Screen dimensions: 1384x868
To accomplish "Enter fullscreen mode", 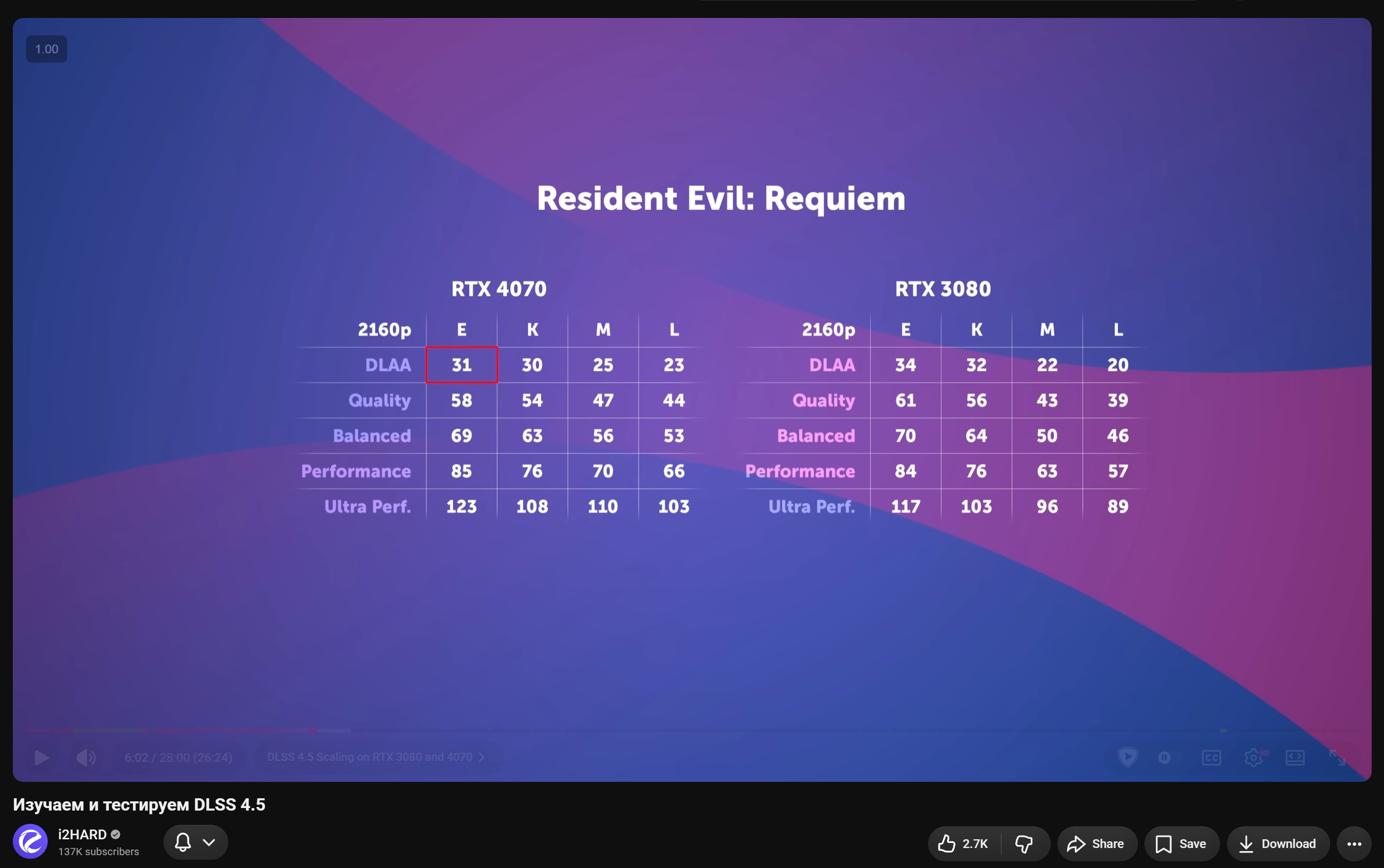I will tap(1337, 757).
